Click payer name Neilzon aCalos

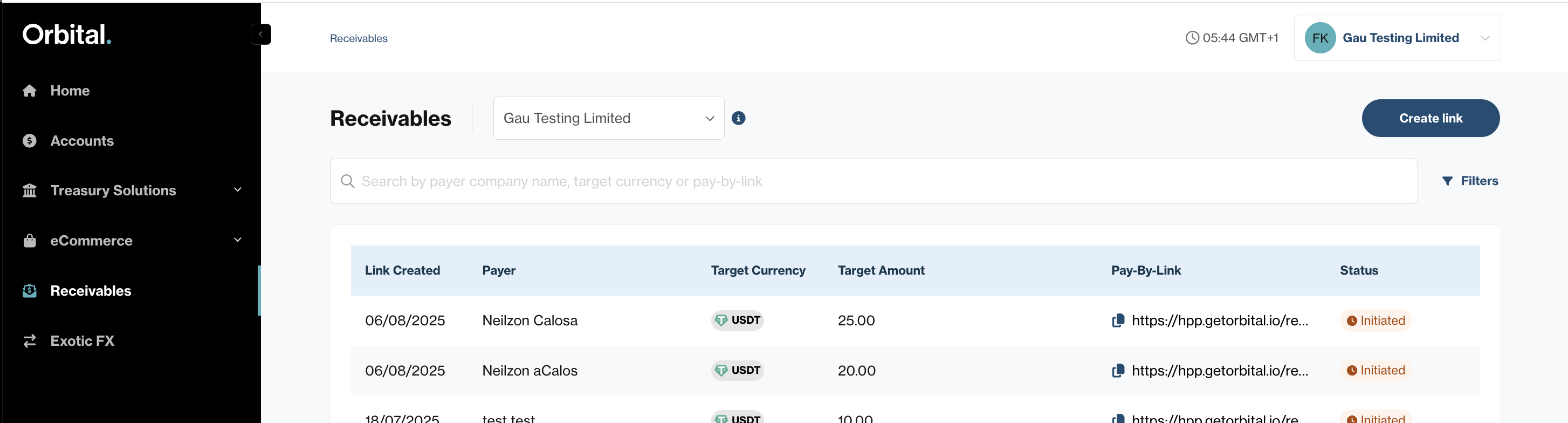pyautogui.click(x=529, y=371)
